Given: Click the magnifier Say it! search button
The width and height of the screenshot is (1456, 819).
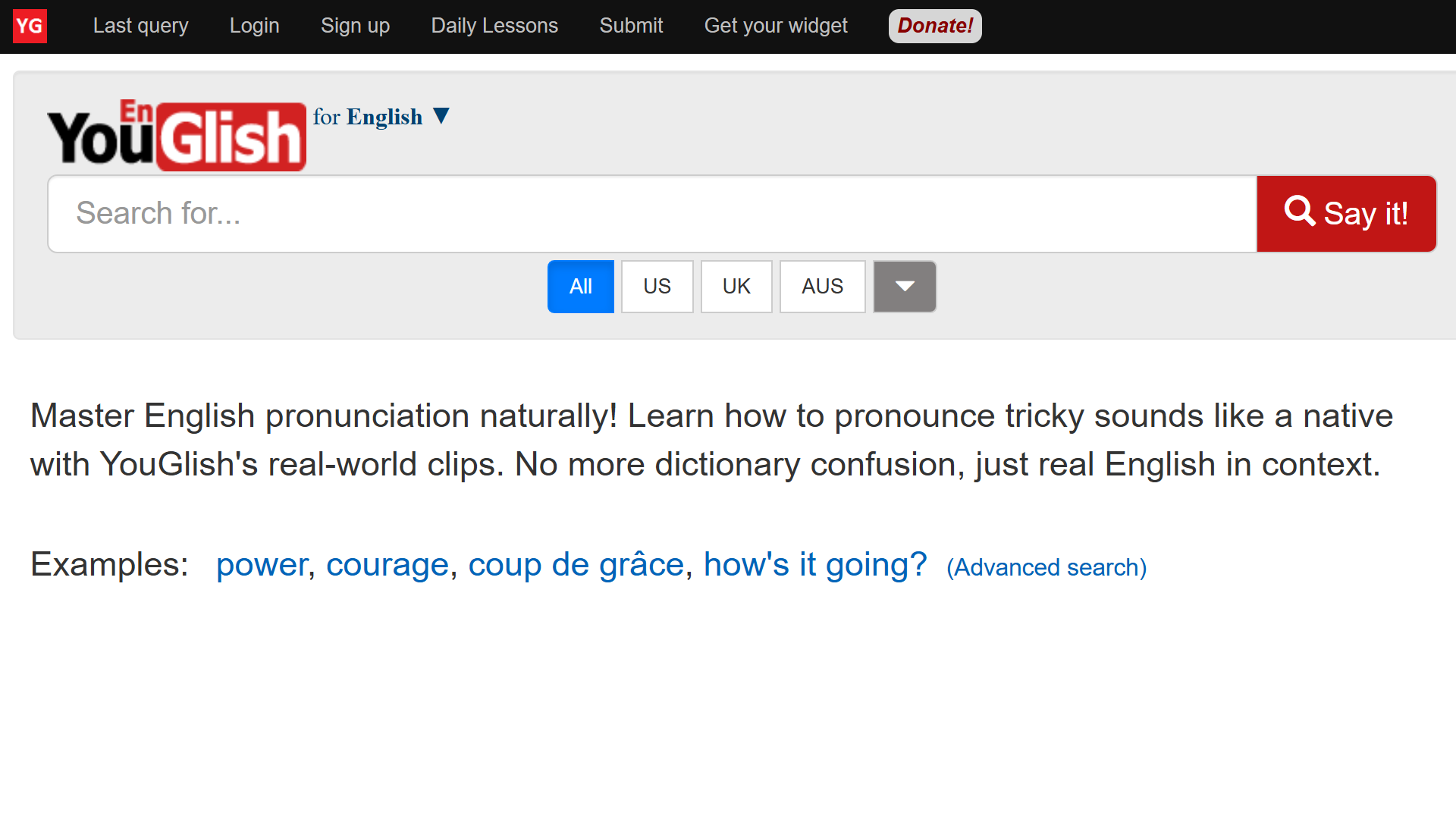Looking at the screenshot, I should (x=1346, y=214).
